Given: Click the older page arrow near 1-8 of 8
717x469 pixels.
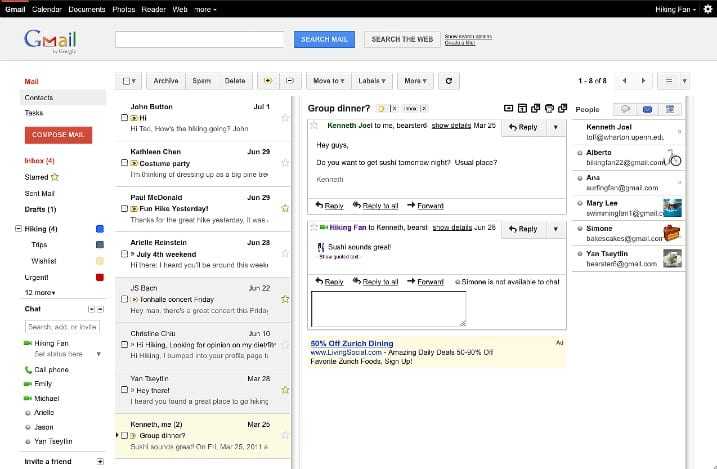Looking at the screenshot, I should (643, 81).
